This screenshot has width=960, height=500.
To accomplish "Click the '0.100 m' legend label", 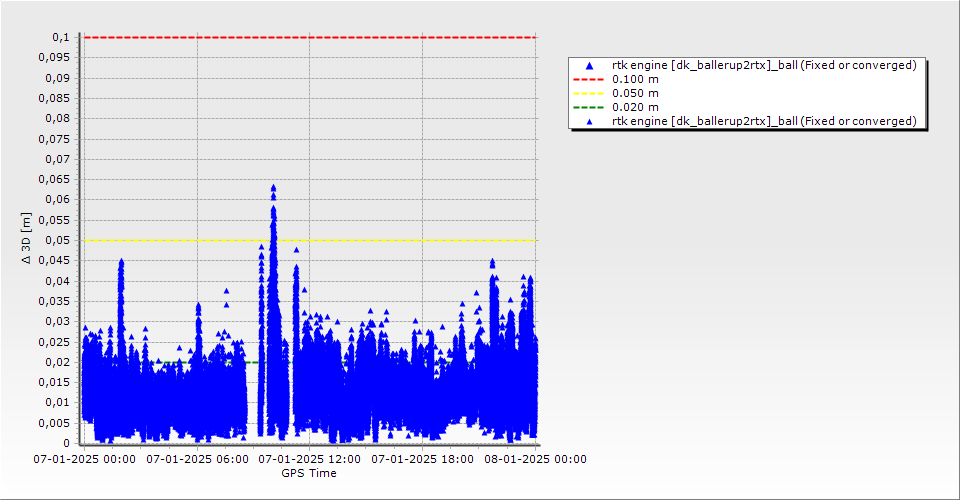I will point(636,79).
